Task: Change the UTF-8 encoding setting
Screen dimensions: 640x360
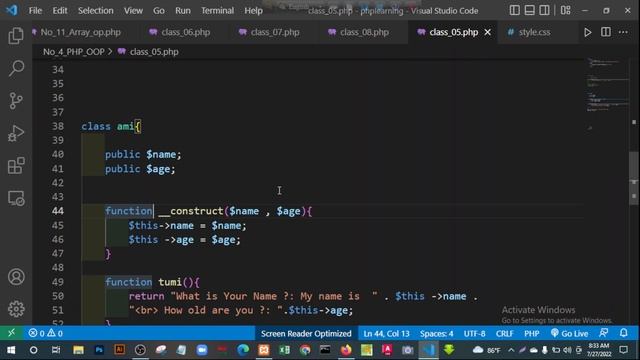Action: (474, 333)
